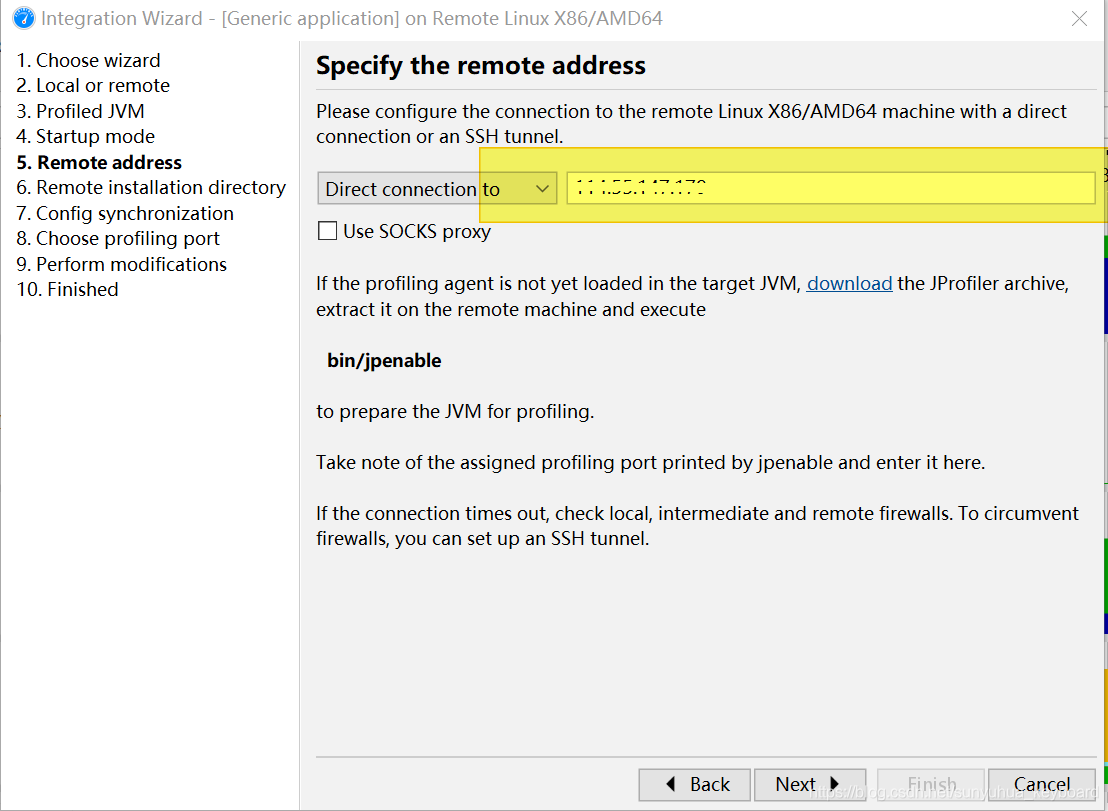
Task: Select step 2. Local or remote
Action: (93, 85)
